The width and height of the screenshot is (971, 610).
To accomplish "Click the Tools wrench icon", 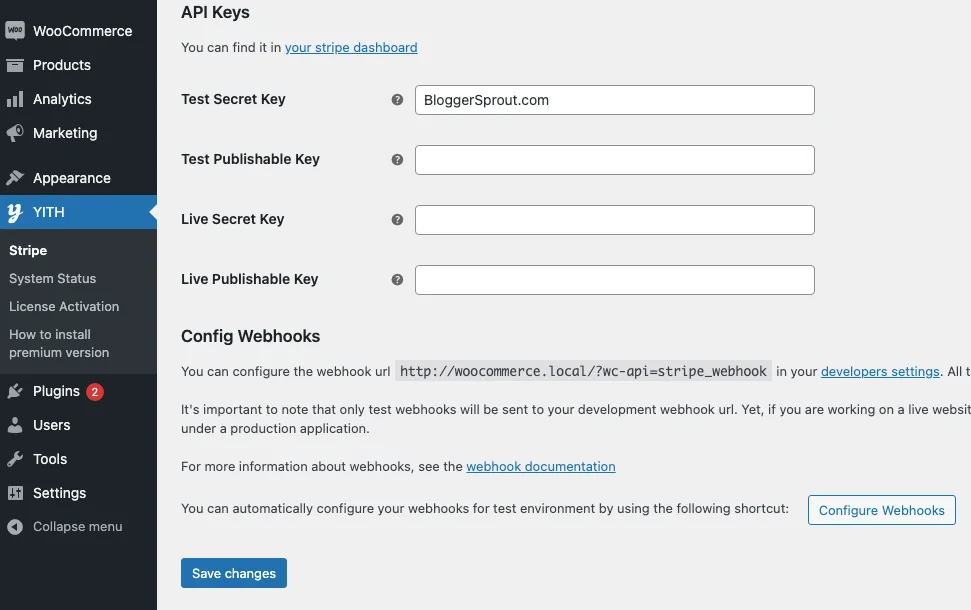I will 15,459.
